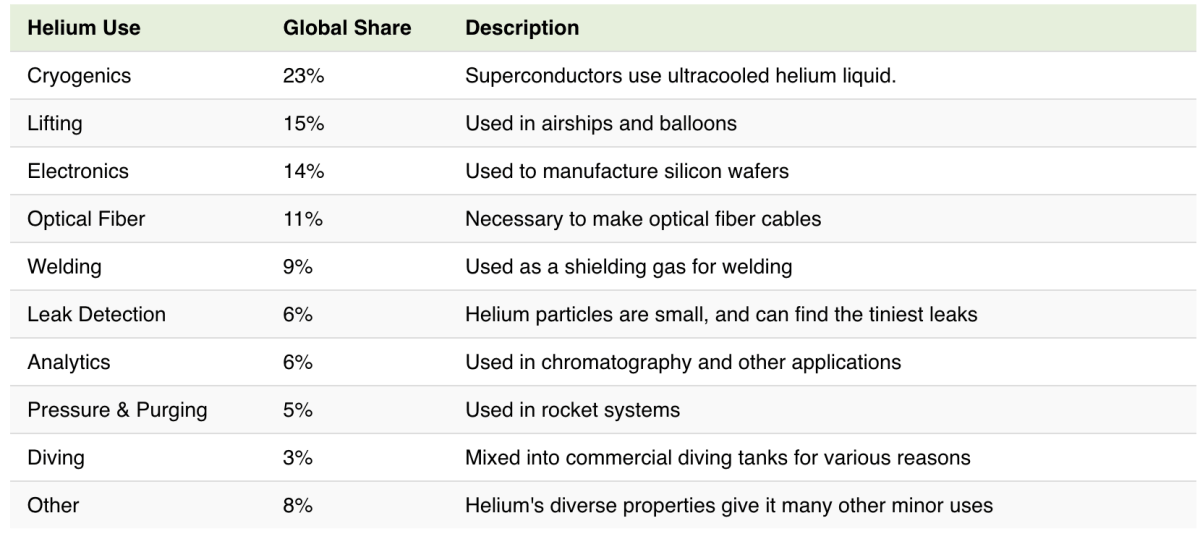Click the Description column header
The image size is (1200, 547).
tap(522, 28)
